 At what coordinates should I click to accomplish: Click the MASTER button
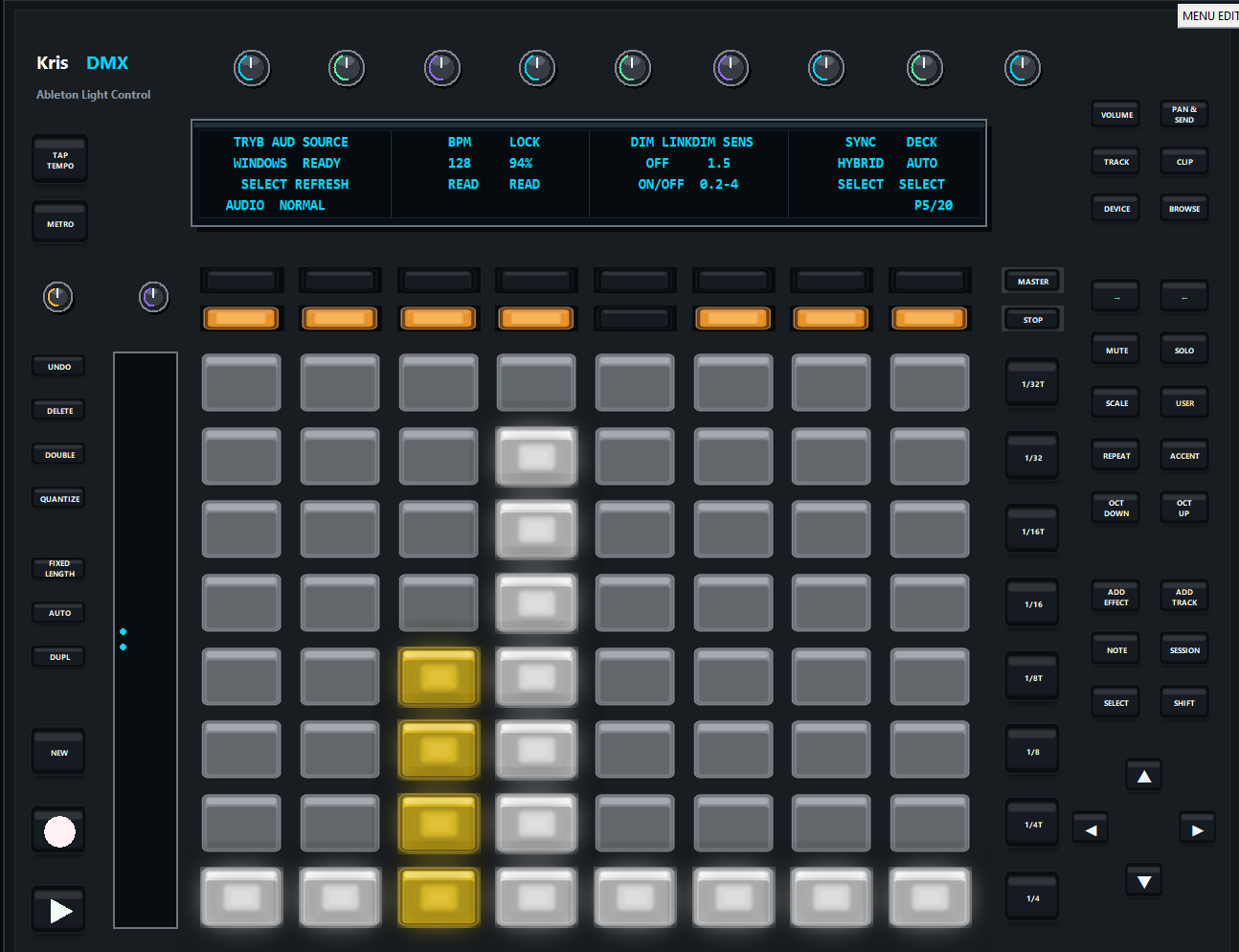1032,282
